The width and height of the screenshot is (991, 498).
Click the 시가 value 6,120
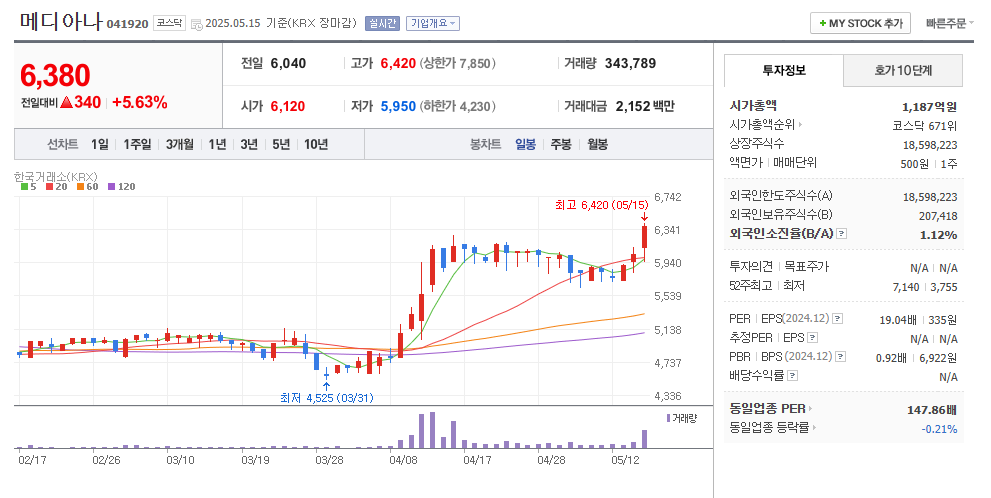coord(288,106)
